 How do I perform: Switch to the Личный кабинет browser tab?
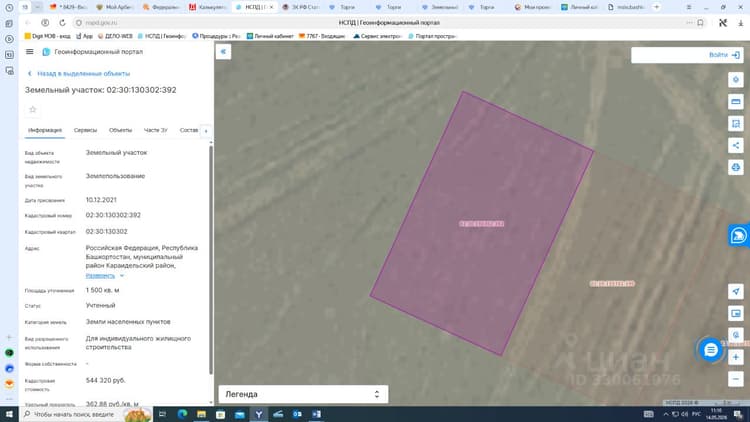click(x=580, y=7)
